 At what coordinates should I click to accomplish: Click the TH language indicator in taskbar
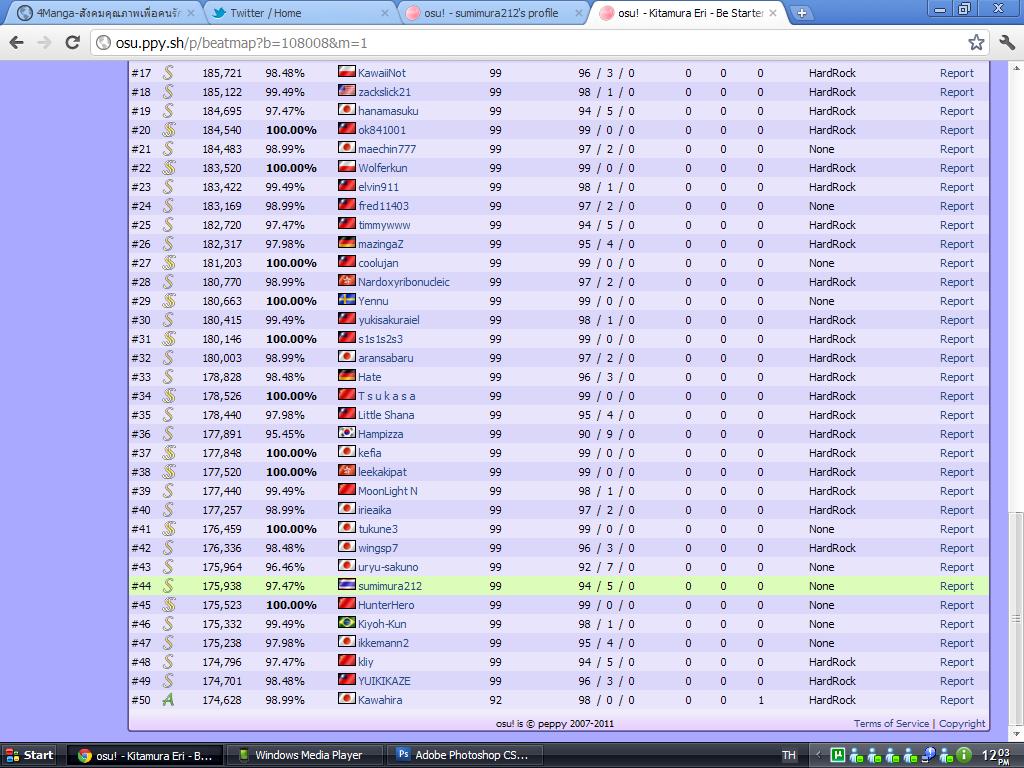(789, 756)
